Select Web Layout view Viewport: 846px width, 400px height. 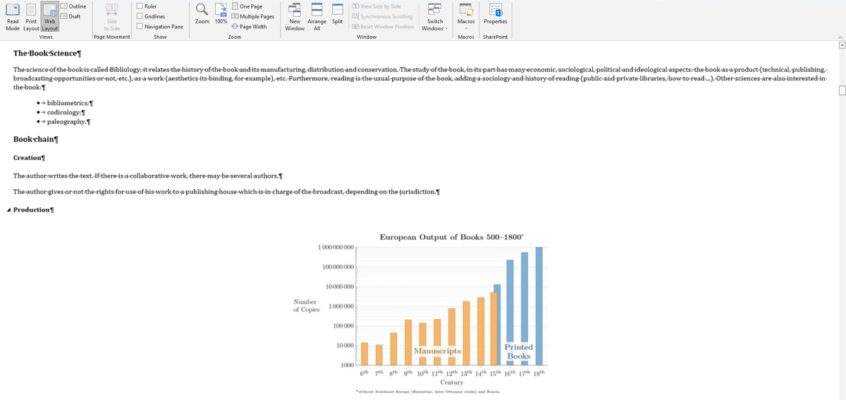point(50,16)
